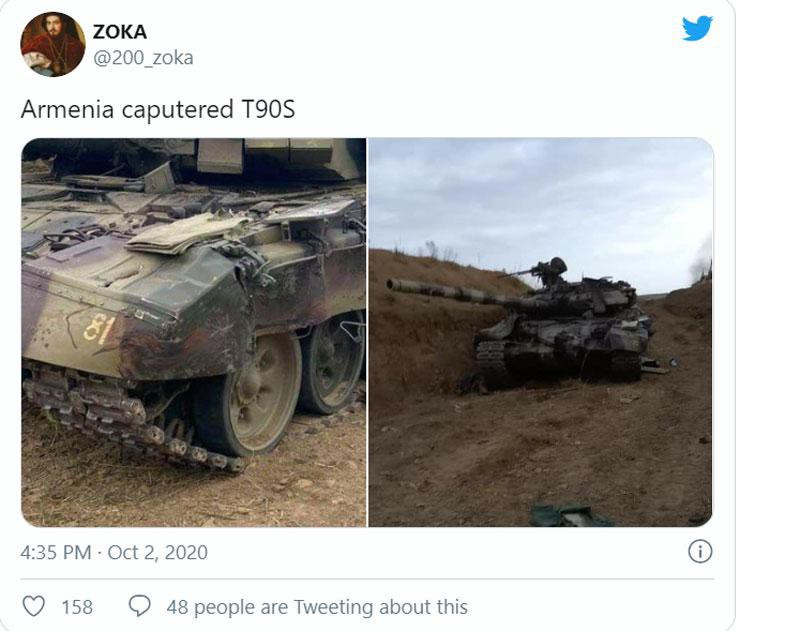Viewport: 800px width, 631px height.
Task: Click the ZOKA display name
Action: (x=120, y=32)
